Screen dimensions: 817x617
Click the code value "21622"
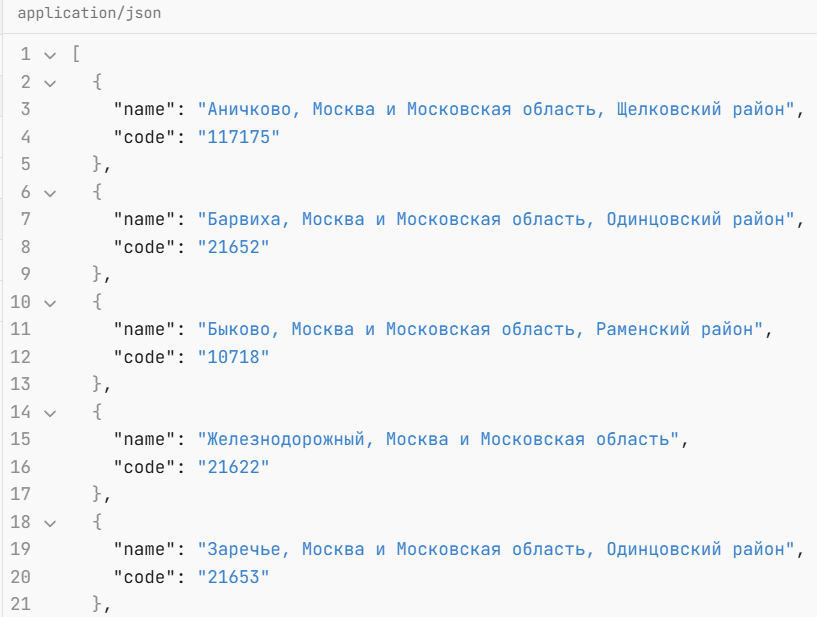233,466
